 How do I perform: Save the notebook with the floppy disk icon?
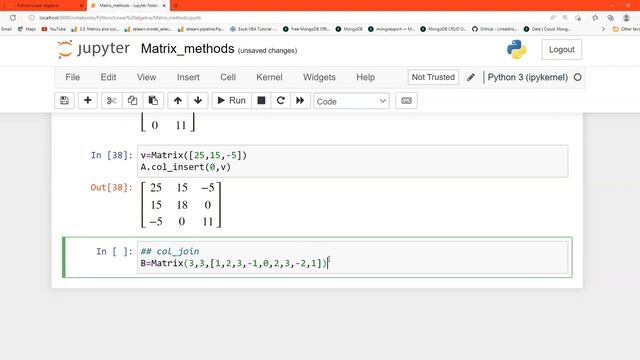click(64, 100)
